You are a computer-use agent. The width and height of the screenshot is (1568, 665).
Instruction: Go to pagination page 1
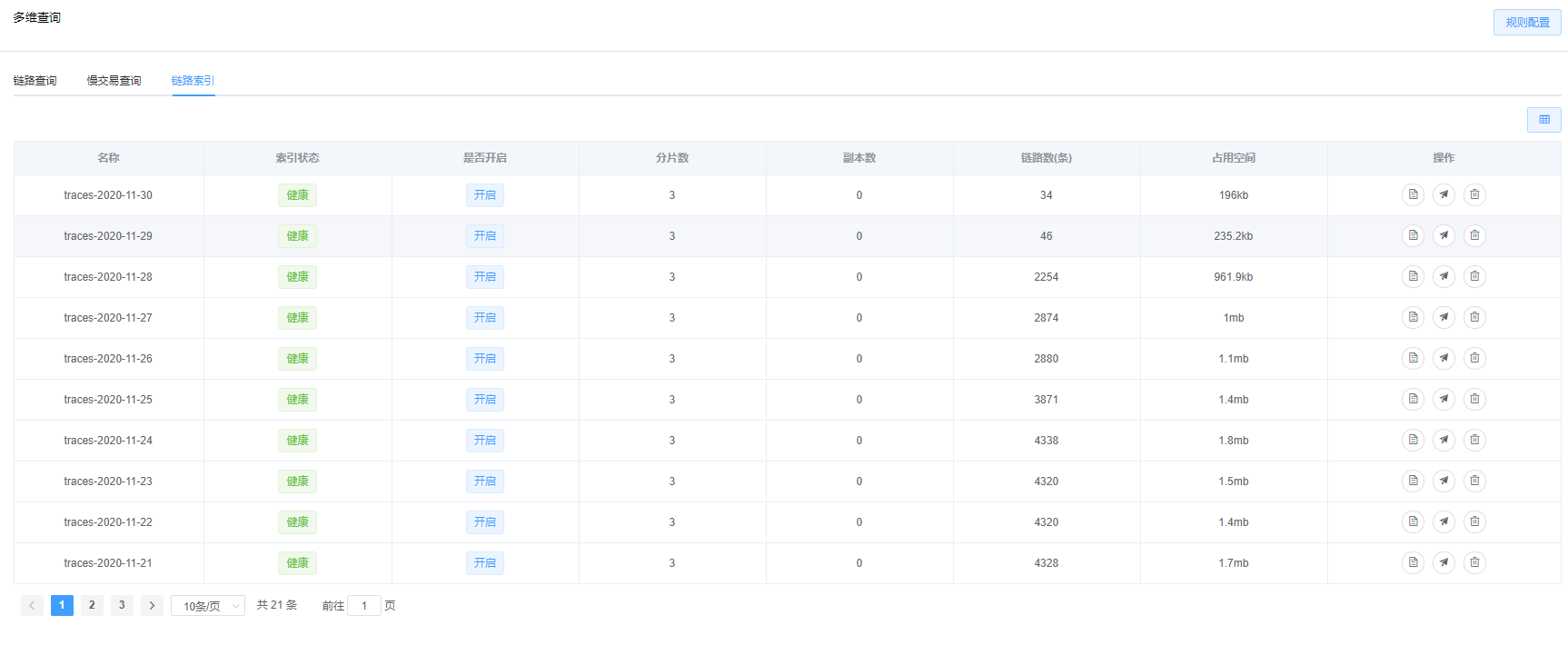pos(62,605)
